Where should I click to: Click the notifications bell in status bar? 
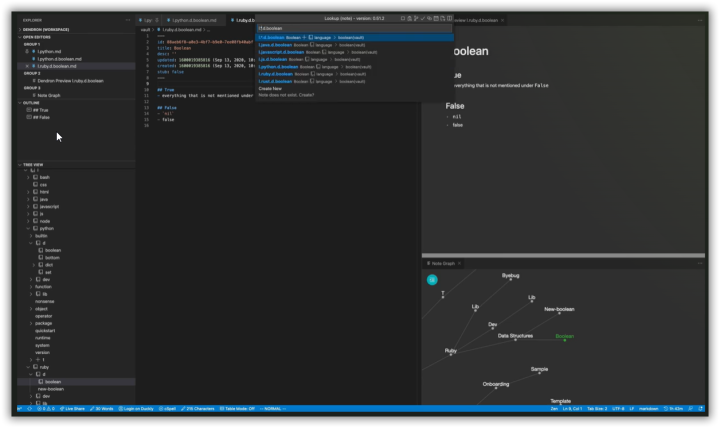click(x=701, y=409)
